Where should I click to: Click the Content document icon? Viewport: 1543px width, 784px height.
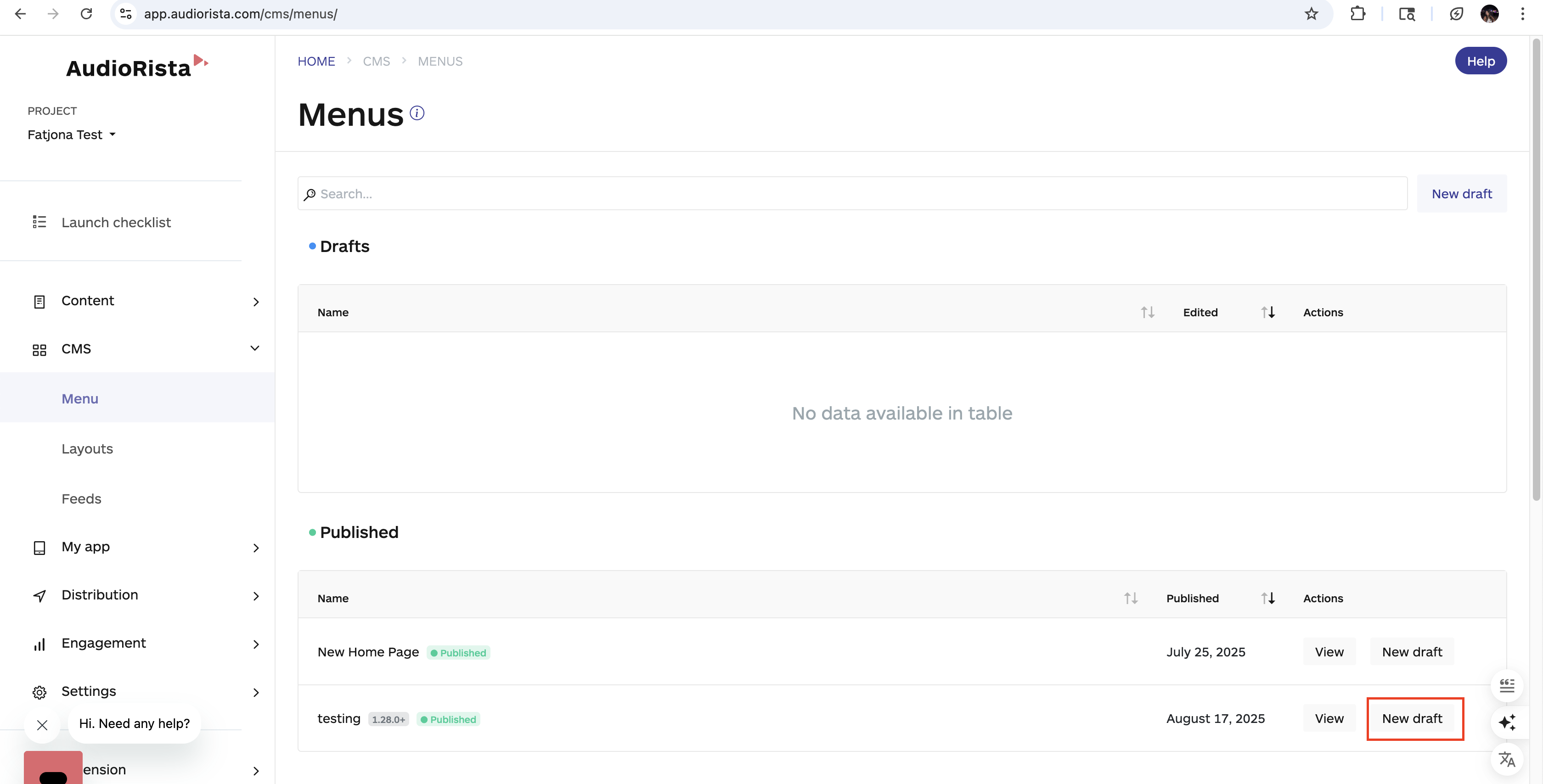(39, 301)
